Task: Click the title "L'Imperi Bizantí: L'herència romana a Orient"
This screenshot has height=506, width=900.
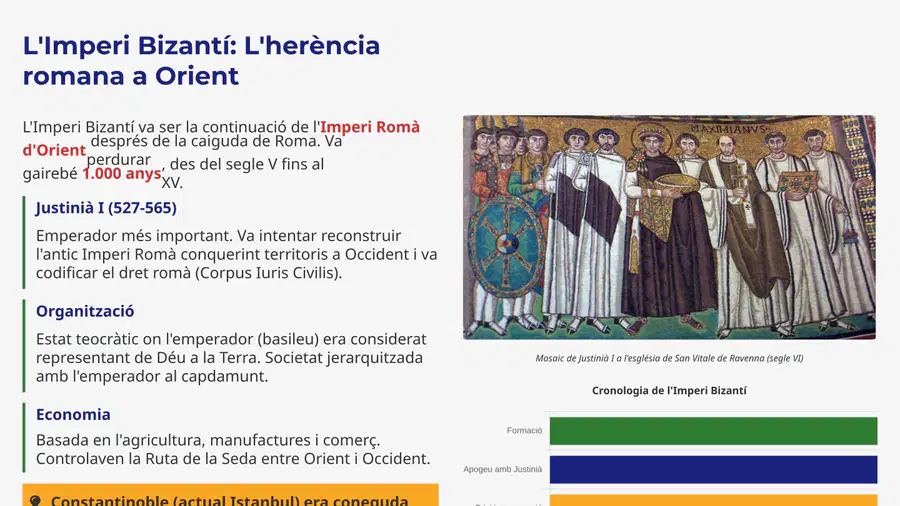Action: 201,60
